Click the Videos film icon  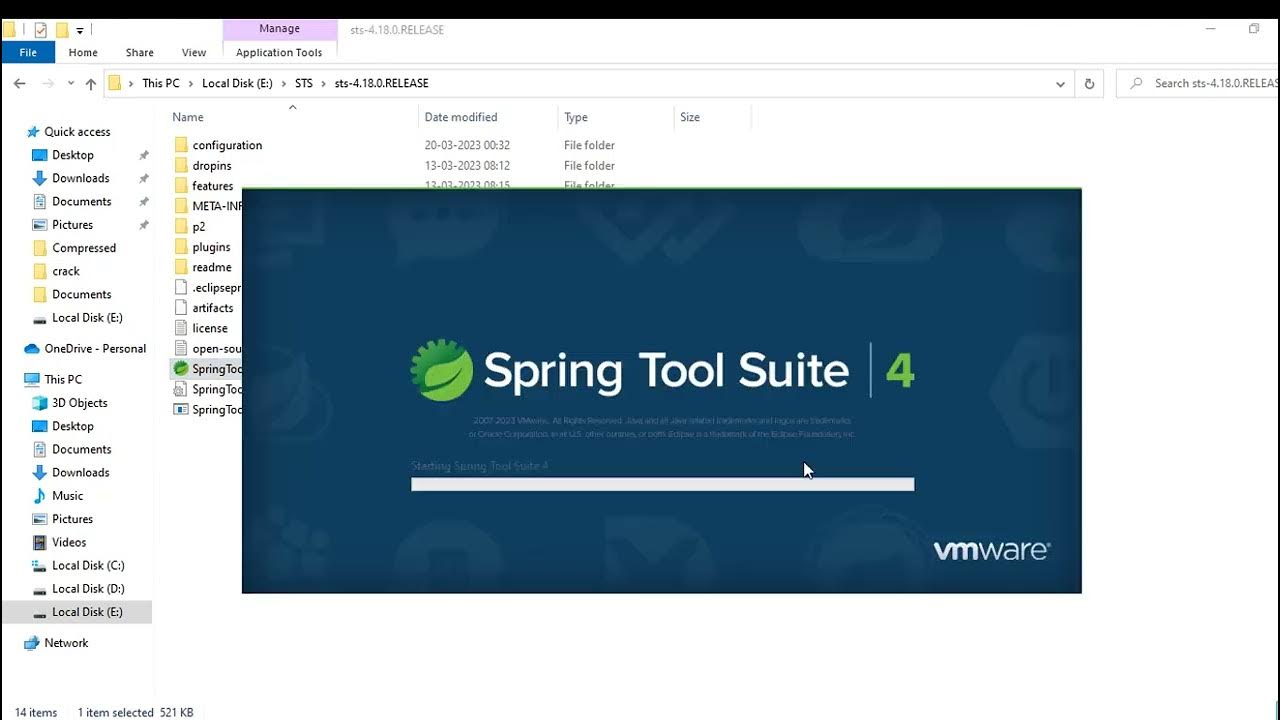[40, 542]
